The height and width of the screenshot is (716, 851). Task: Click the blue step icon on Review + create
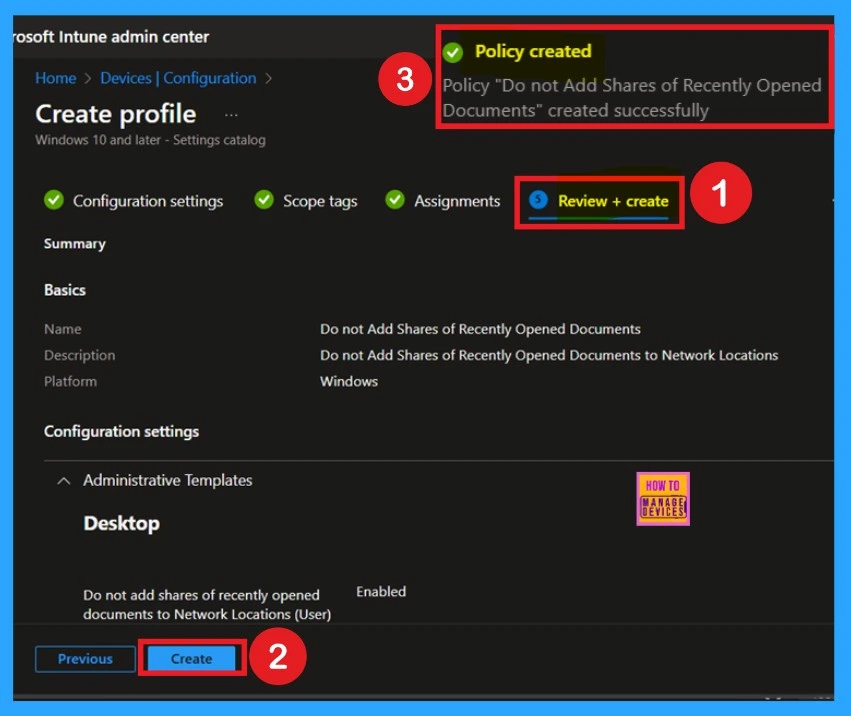pyautogui.click(x=538, y=200)
